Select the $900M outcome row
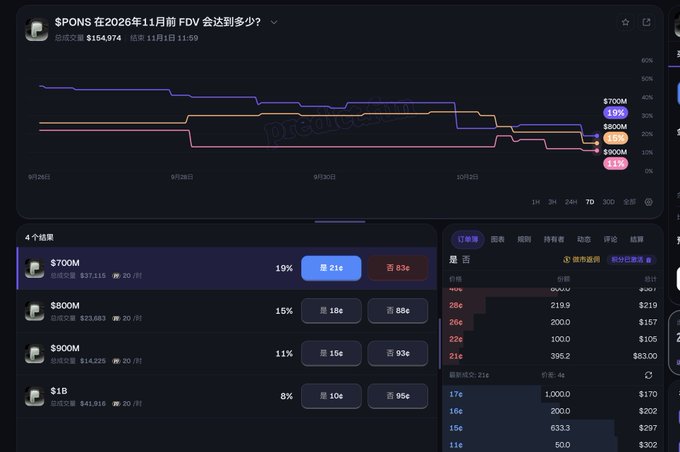This screenshot has width=680, height=452. [226, 354]
